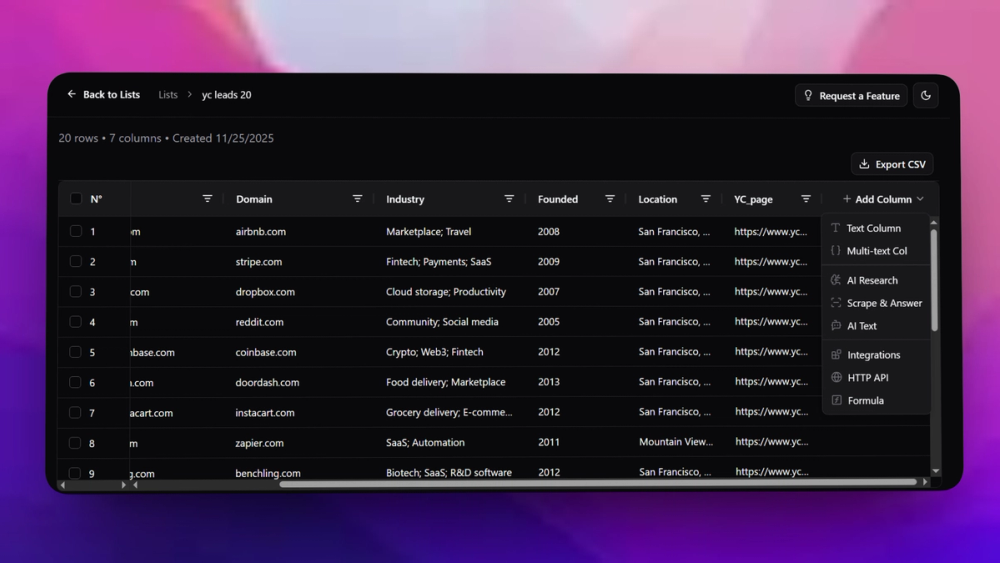Choose Text Column from dropdown
Screen dimensions: 1000x563
873,228
